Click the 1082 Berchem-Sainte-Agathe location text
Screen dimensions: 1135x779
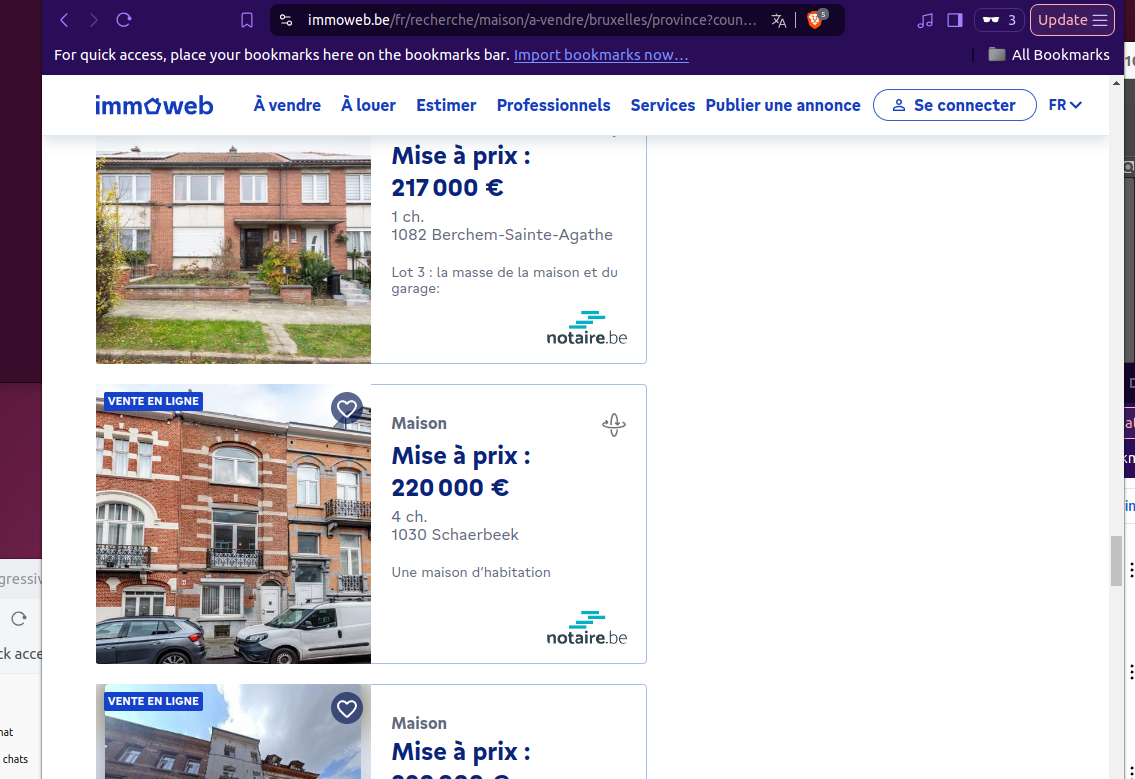[502, 235]
